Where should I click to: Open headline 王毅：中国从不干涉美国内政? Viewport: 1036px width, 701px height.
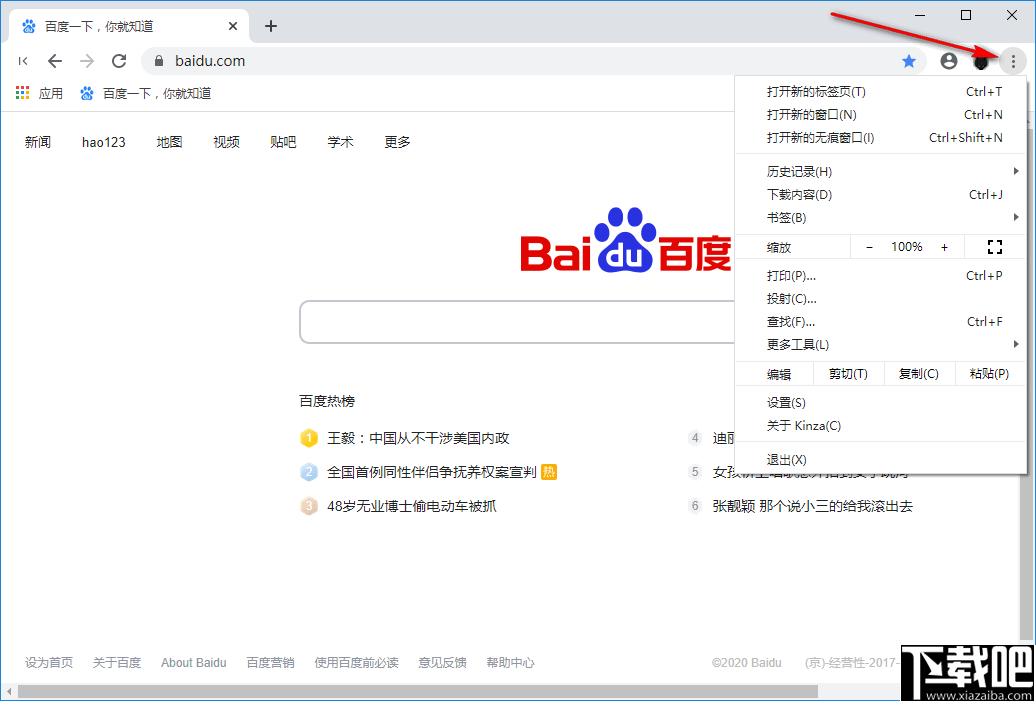pyautogui.click(x=418, y=438)
